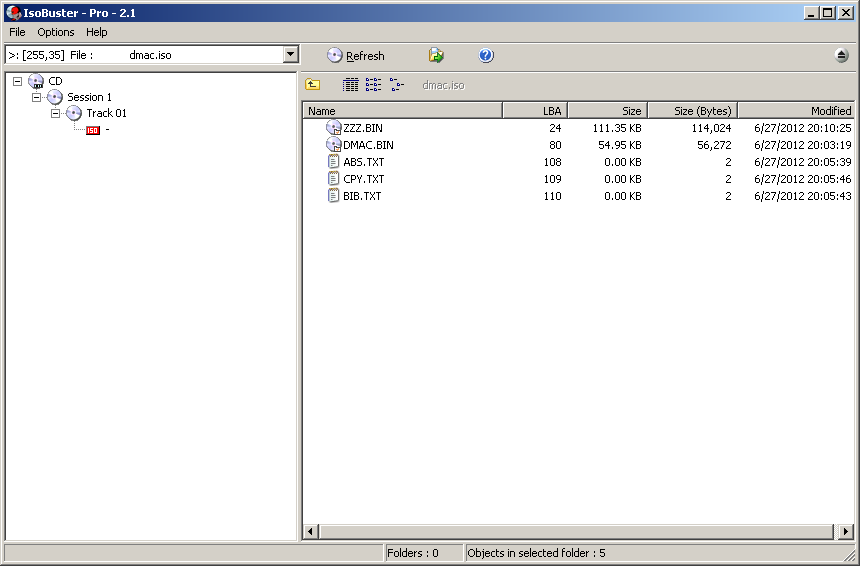Click modified date 6/27/2012 20:05:43
The width and height of the screenshot is (860, 566).
(803, 196)
